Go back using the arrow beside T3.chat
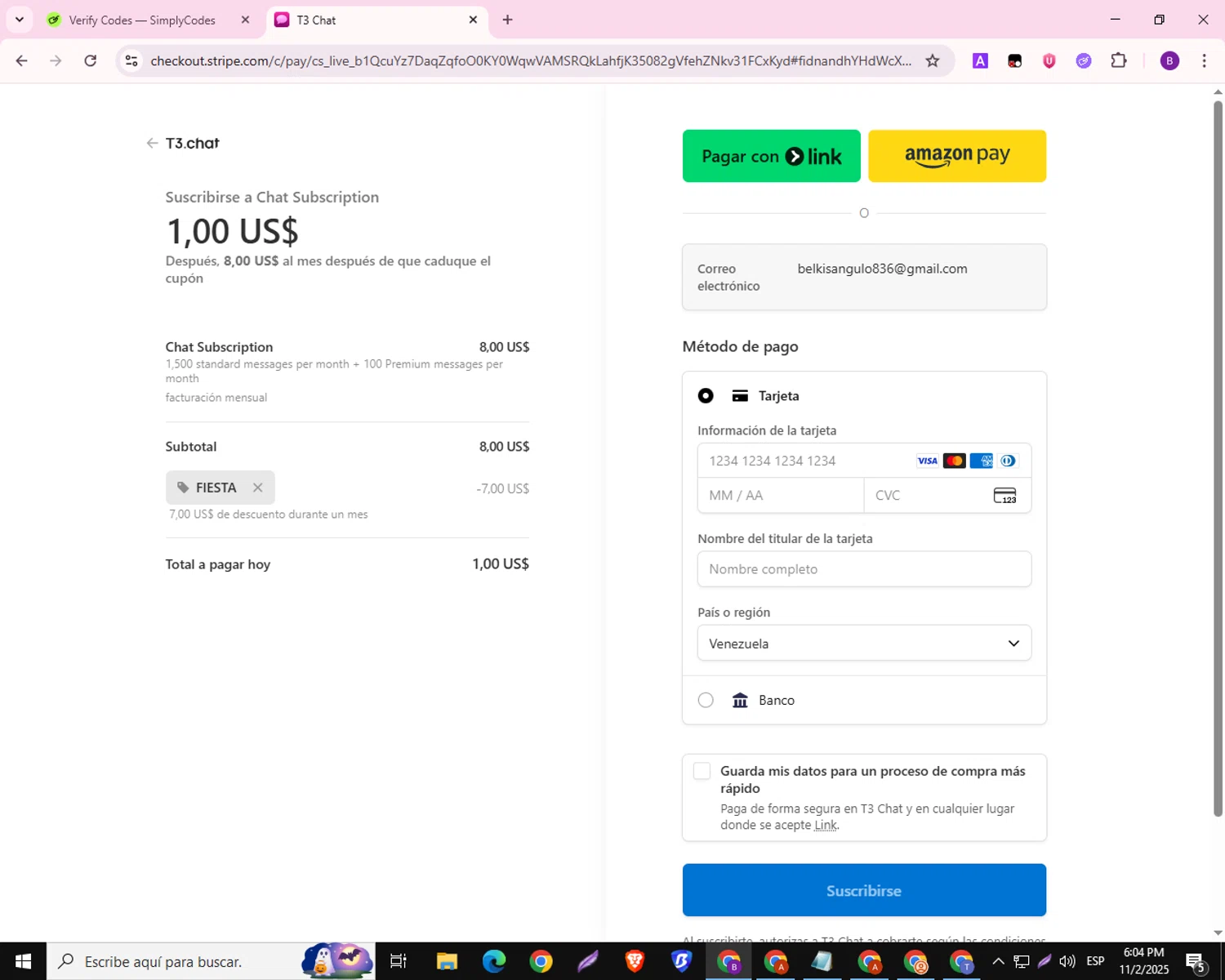Viewport: 1225px width, 980px height. (152, 143)
